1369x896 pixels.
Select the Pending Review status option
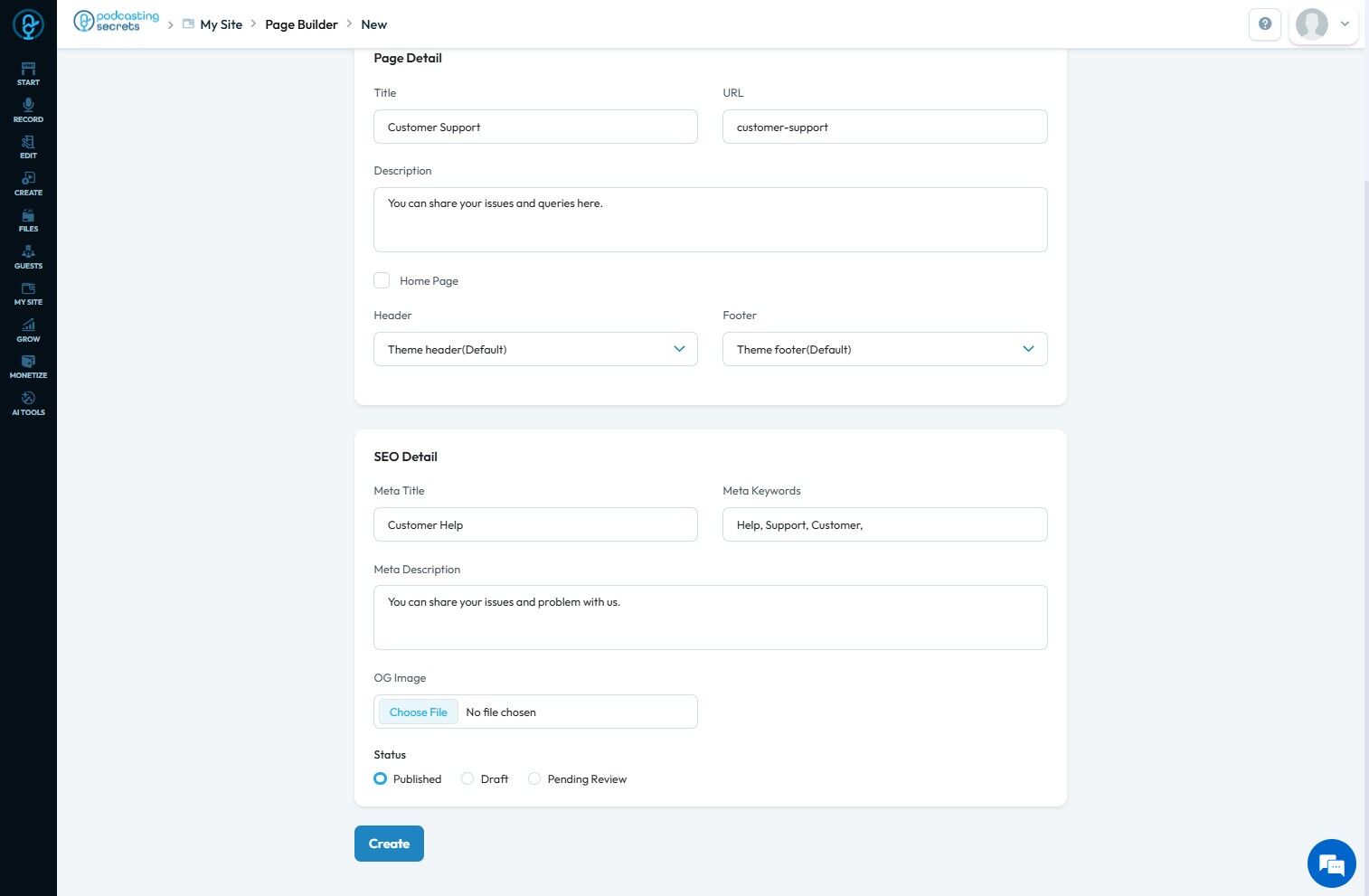(534, 778)
